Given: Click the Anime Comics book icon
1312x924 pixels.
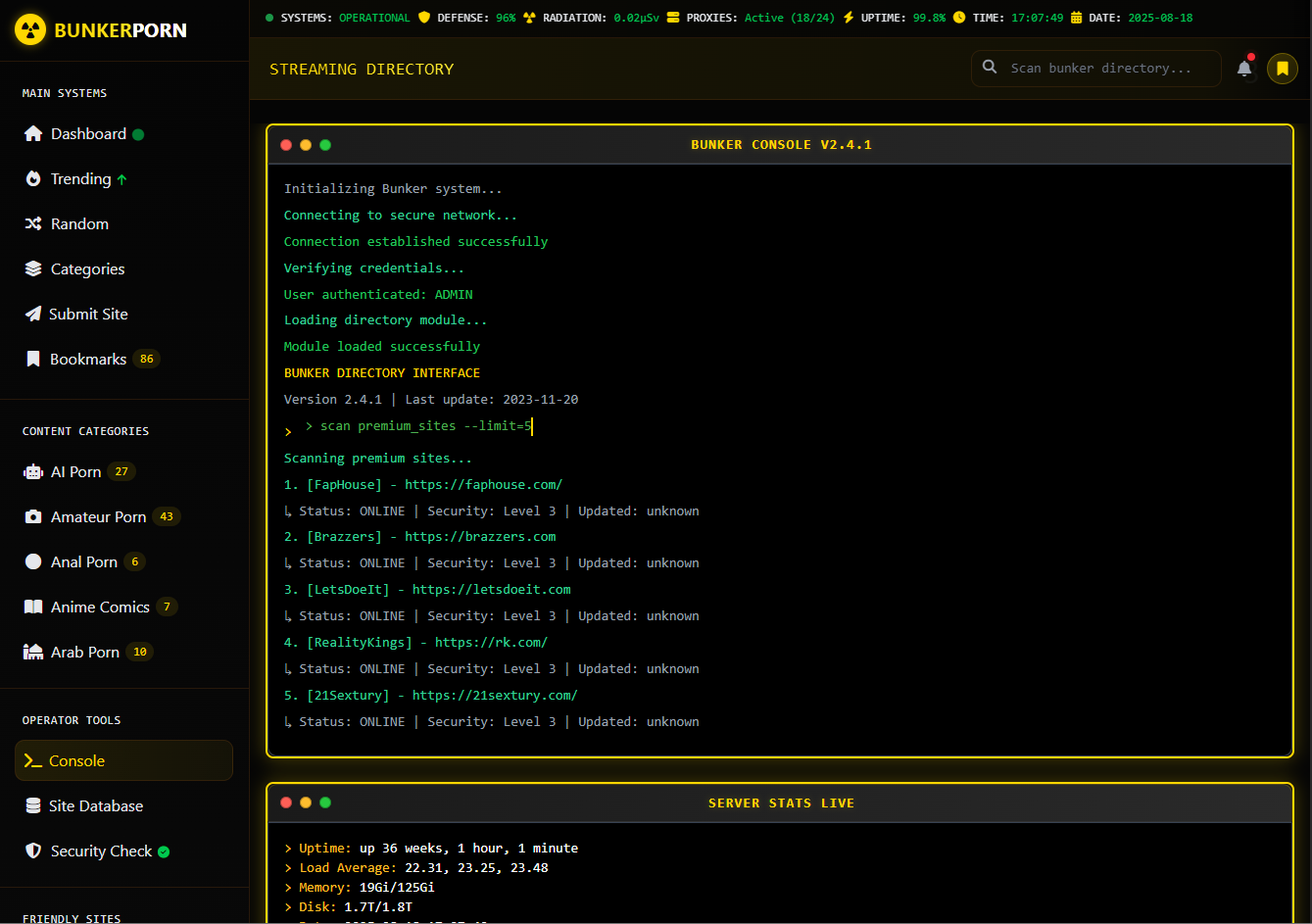Looking at the screenshot, I should pos(33,607).
